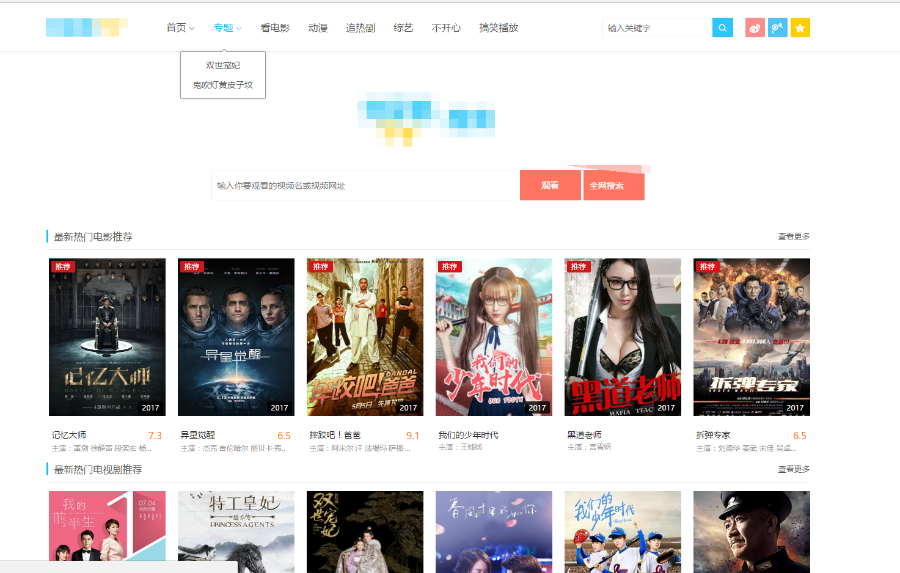Click the 异星觉醒 title link
Screen dimensions: 900x573
[x=197, y=435]
